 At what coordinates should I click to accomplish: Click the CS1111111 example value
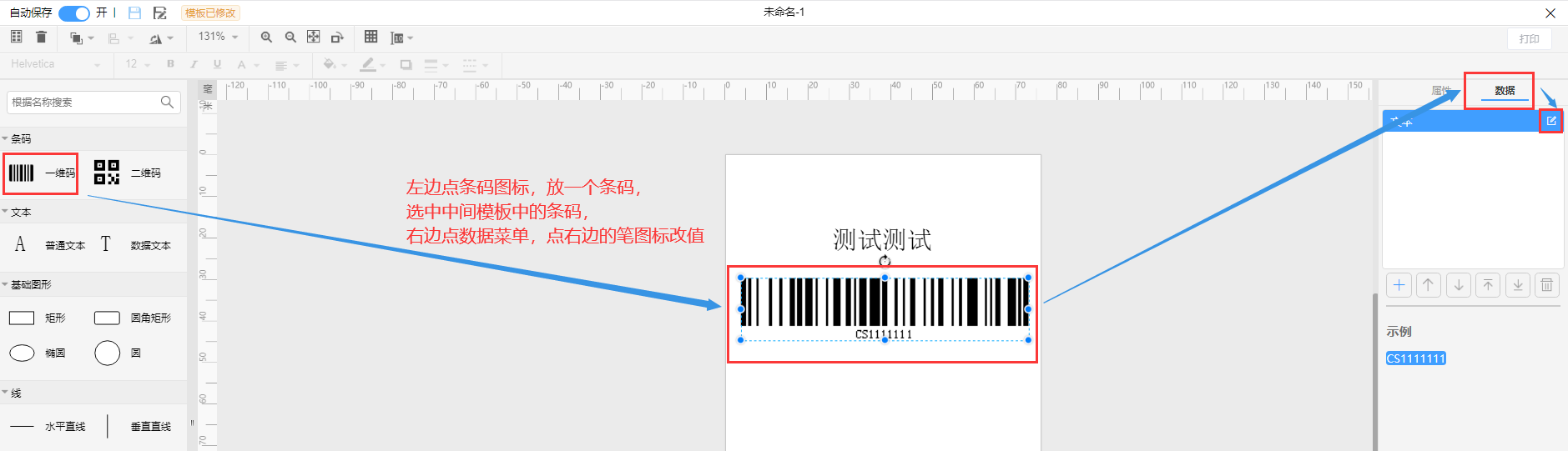[1416, 358]
